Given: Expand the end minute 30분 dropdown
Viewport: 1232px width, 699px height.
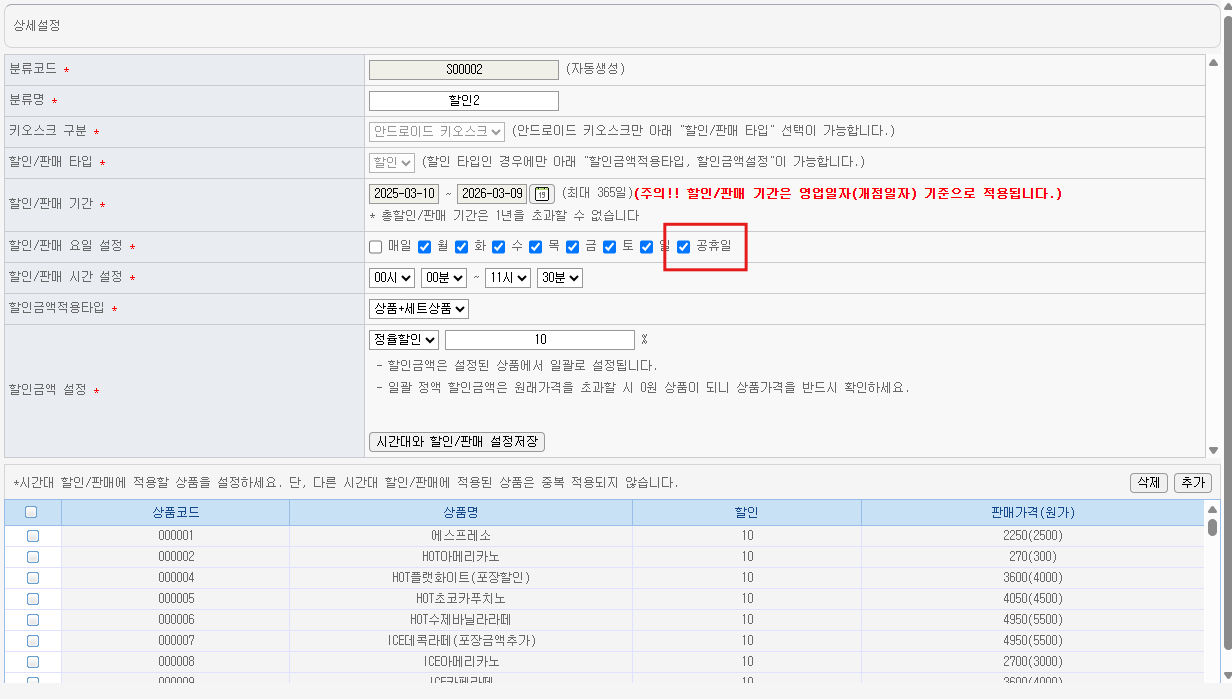Looking at the screenshot, I should pyautogui.click(x=560, y=277).
